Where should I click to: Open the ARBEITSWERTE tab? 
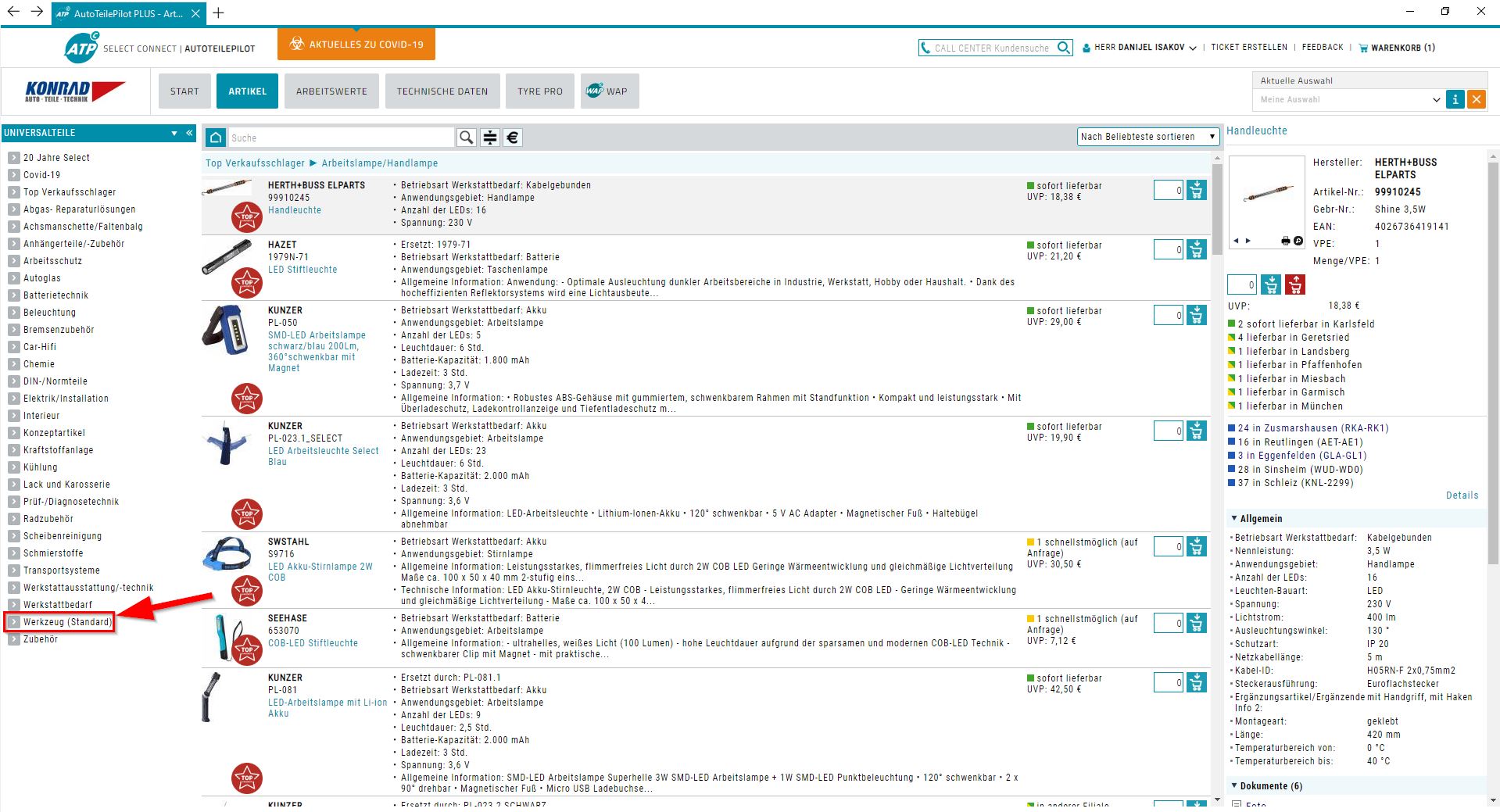(331, 91)
